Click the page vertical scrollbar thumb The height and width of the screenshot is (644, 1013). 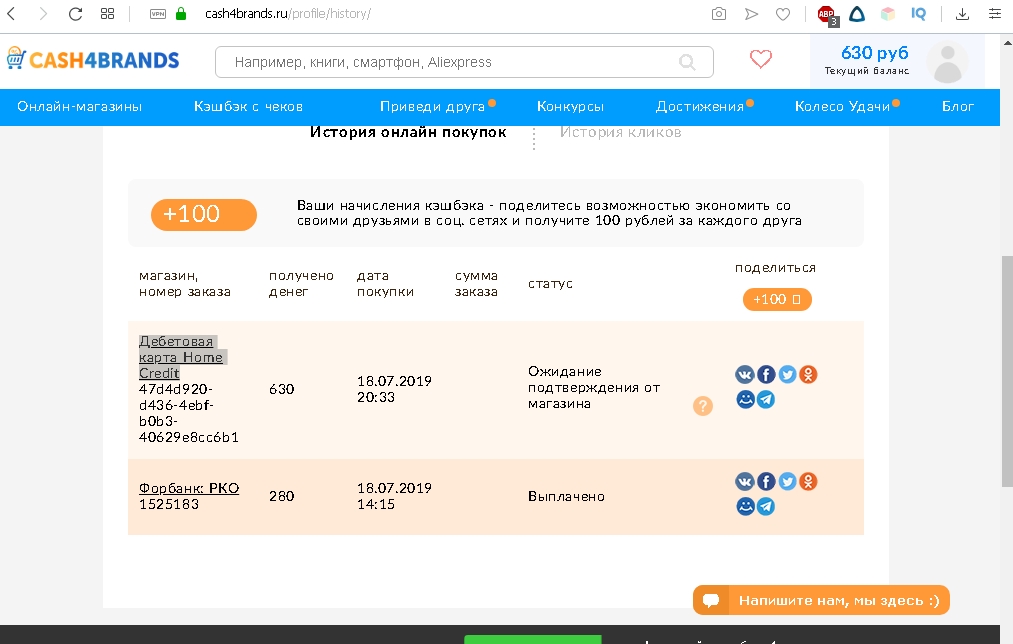pos(1007,371)
